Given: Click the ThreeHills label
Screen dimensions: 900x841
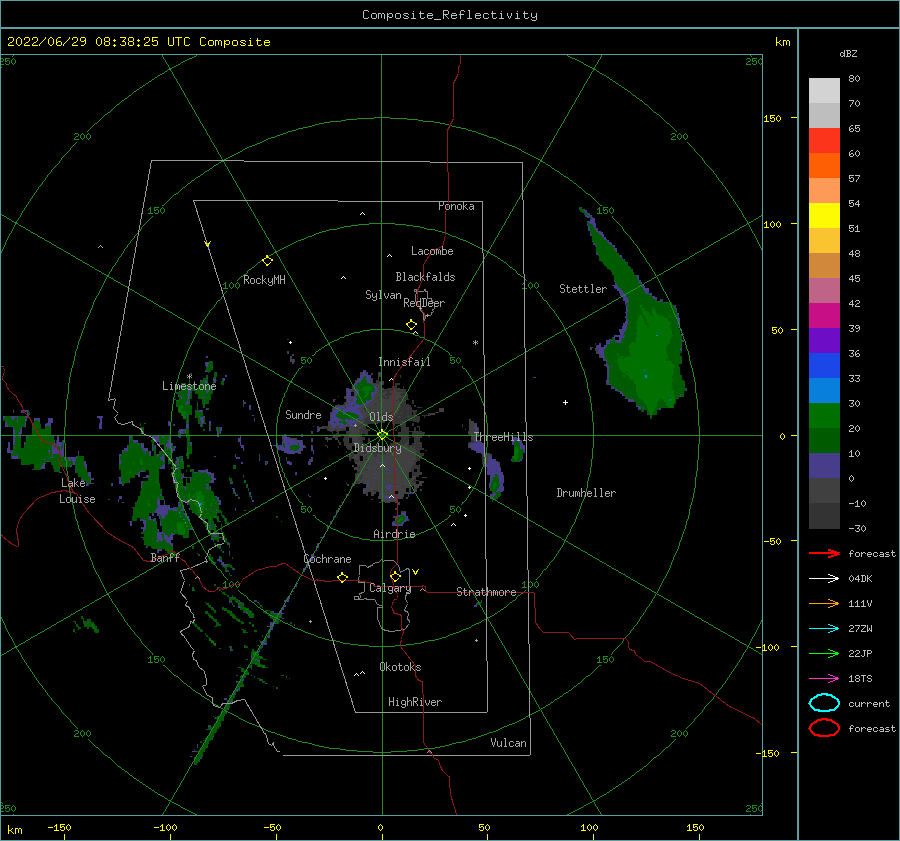Looking at the screenshot, I should click(x=503, y=437).
